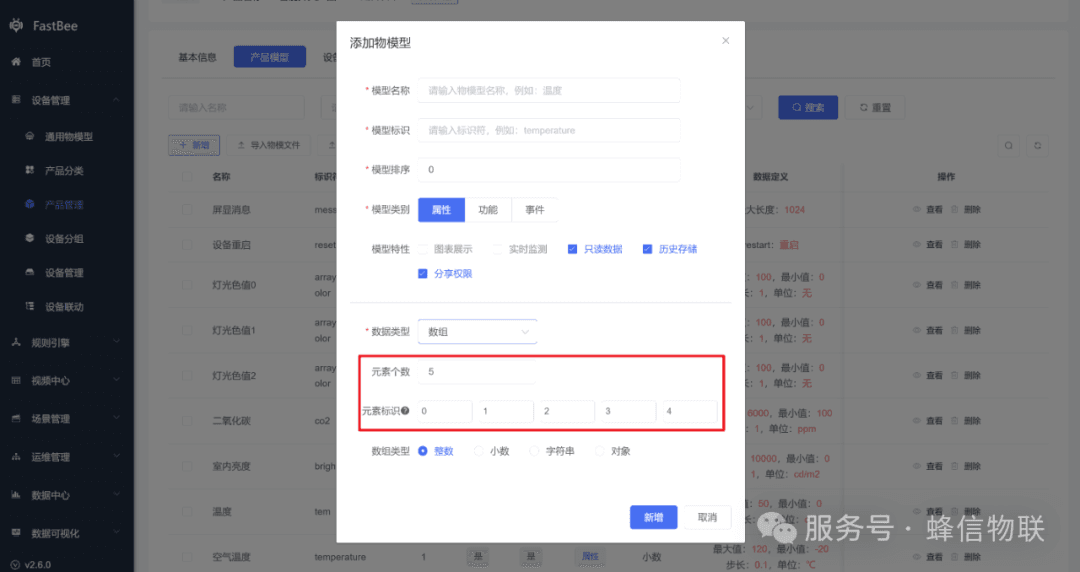Close the 添加物模型 dialog with X
The height and width of the screenshot is (572, 1080).
pyautogui.click(x=725, y=41)
